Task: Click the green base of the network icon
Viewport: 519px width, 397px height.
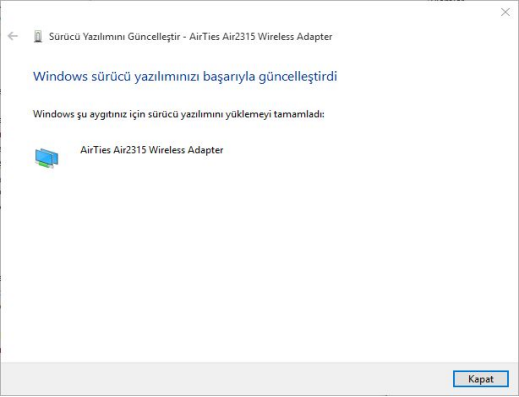Action: [x=45, y=164]
